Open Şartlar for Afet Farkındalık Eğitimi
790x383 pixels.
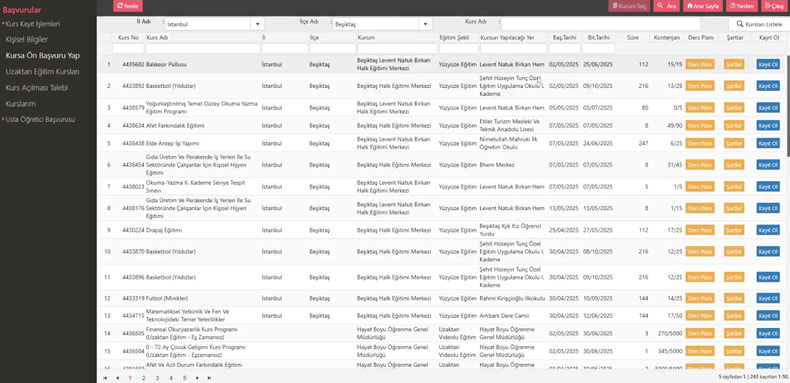click(x=734, y=125)
